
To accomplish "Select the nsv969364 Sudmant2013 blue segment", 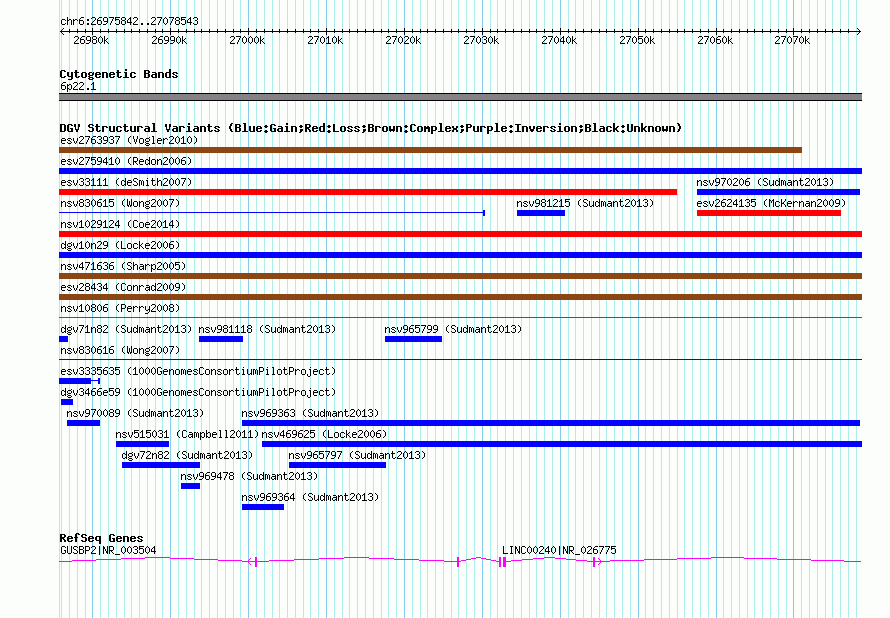I will pyautogui.click(x=263, y=507).
